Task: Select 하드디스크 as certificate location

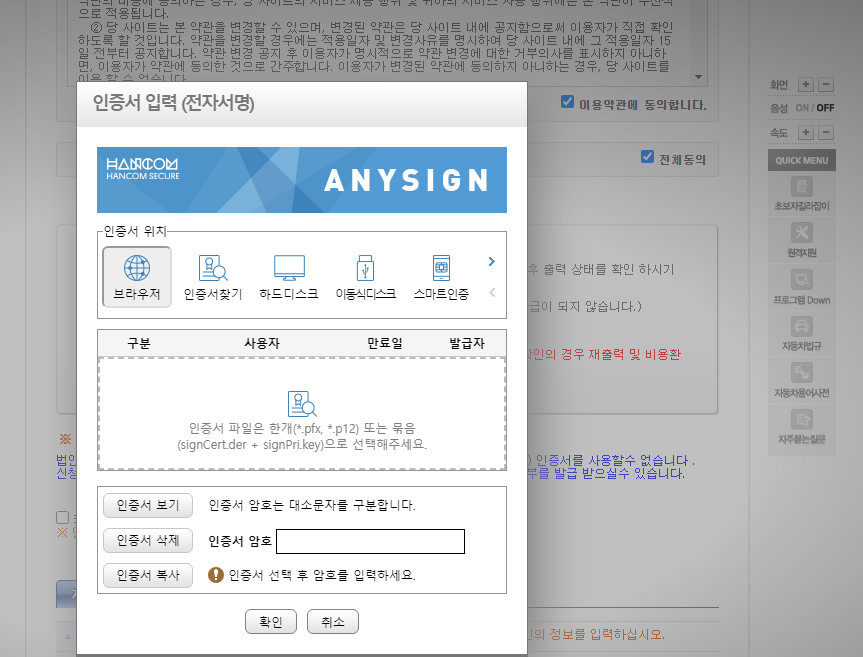Action: pyautogui.click(x=289, y=276)
